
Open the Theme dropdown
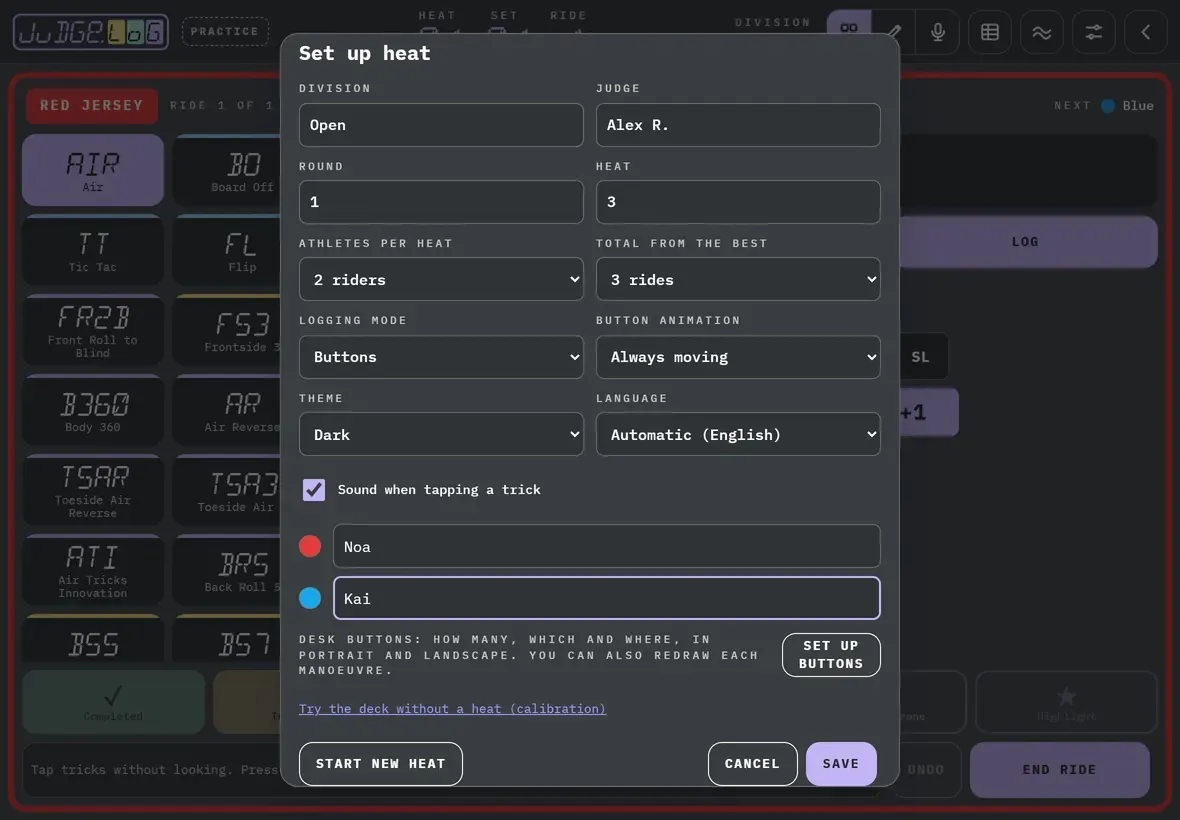point(441,434)
